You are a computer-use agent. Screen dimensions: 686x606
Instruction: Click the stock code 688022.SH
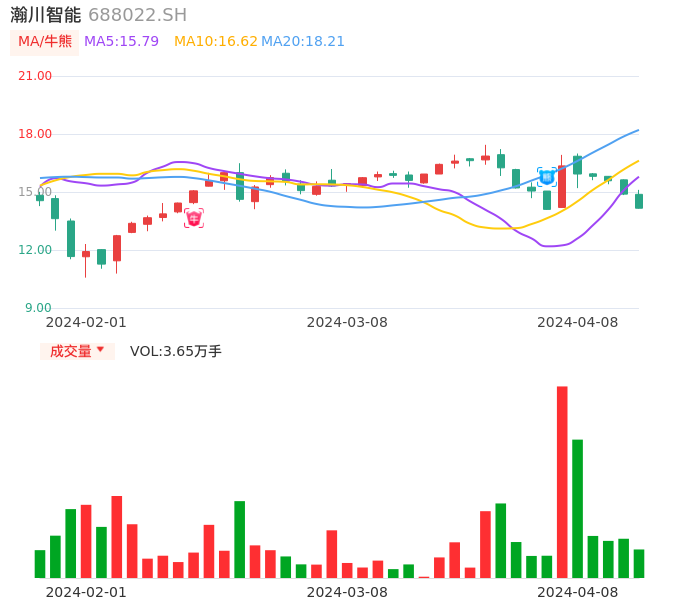click(x=137, y=15)
